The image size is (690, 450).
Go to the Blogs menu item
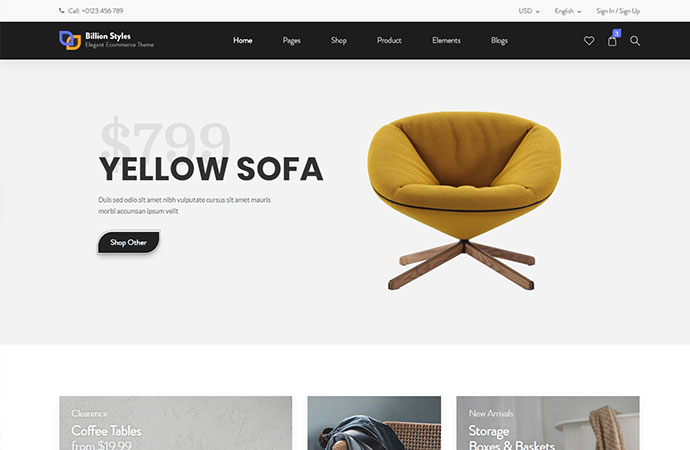pos(499,40)
